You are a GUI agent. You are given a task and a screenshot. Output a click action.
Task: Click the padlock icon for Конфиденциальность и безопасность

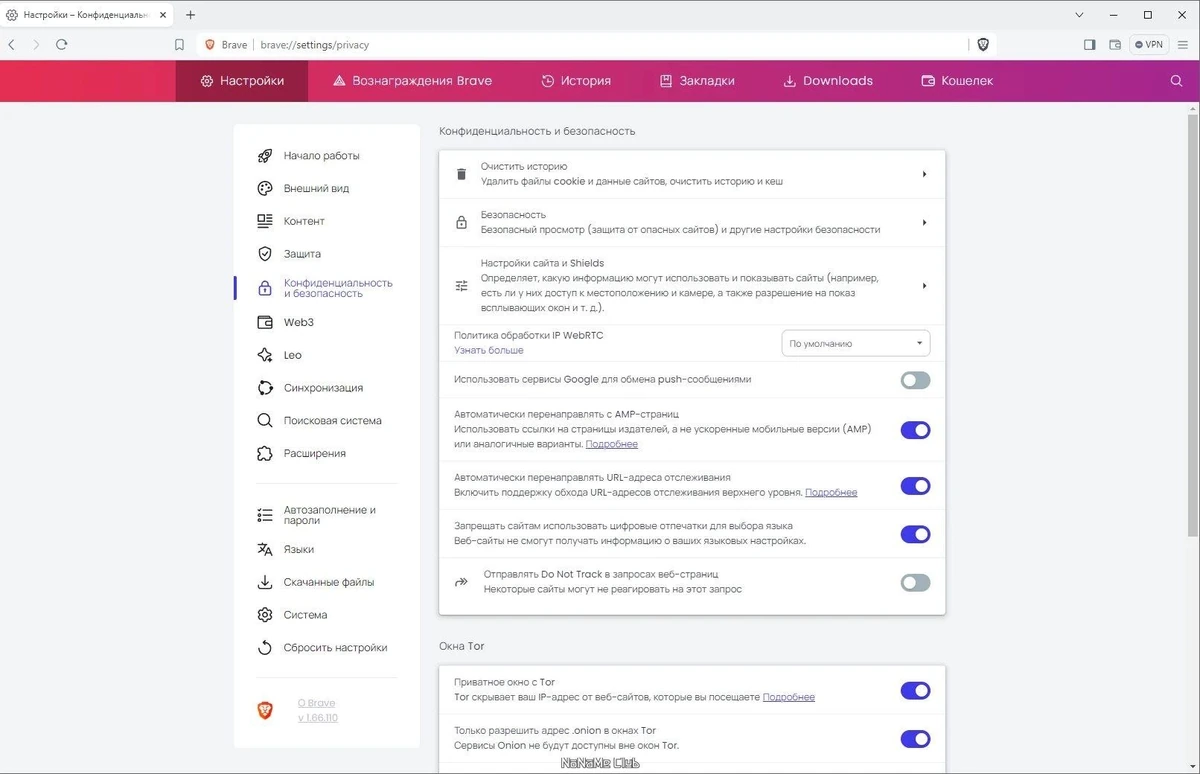click(x=265, y=288)
